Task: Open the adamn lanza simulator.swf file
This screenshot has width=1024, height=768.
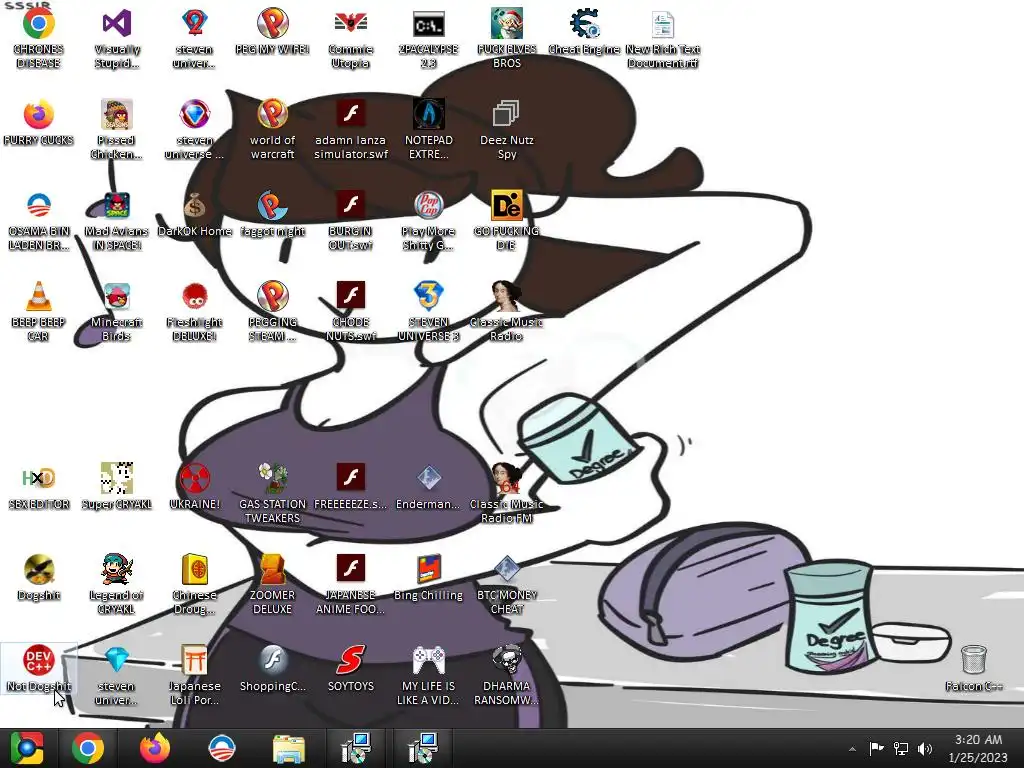Action: coord(351,129)
